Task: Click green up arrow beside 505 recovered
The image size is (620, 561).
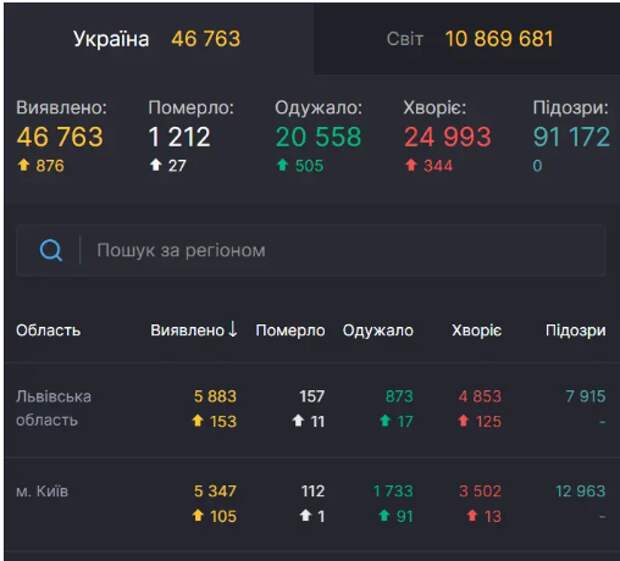Action: coord(282,166)
